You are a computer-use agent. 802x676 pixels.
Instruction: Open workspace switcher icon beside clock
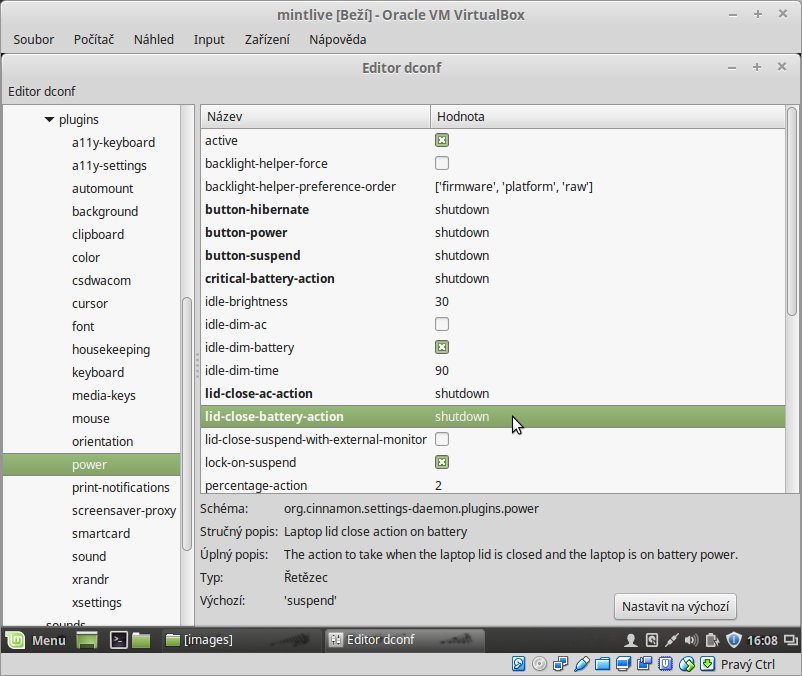tap(791, 640)
